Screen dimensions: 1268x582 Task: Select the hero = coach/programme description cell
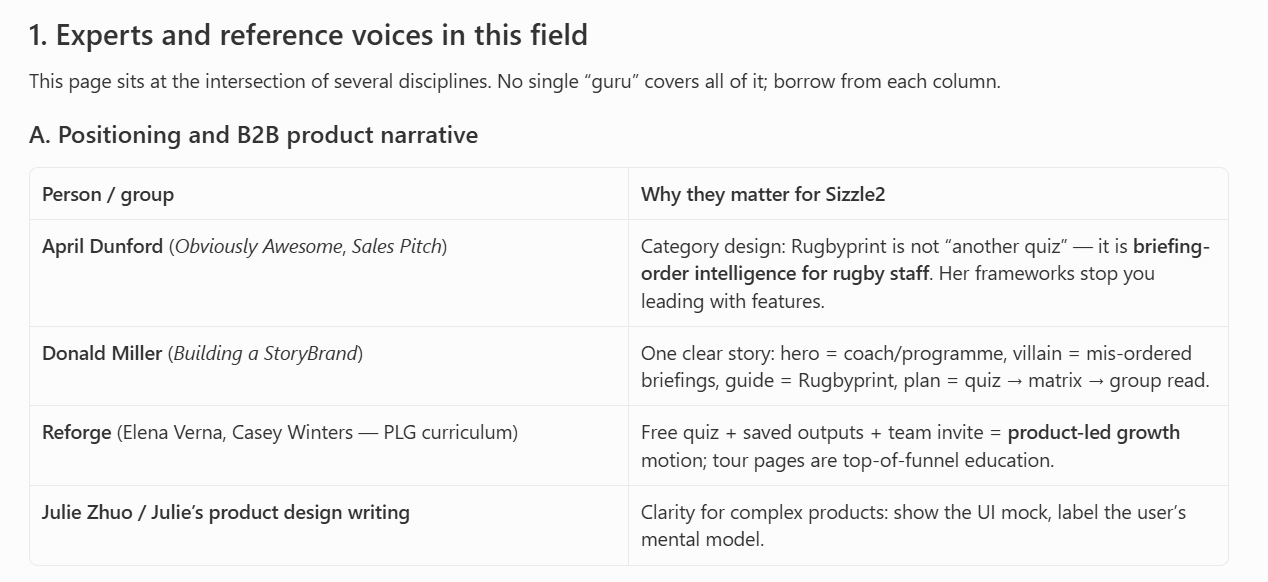pos(928,366)
